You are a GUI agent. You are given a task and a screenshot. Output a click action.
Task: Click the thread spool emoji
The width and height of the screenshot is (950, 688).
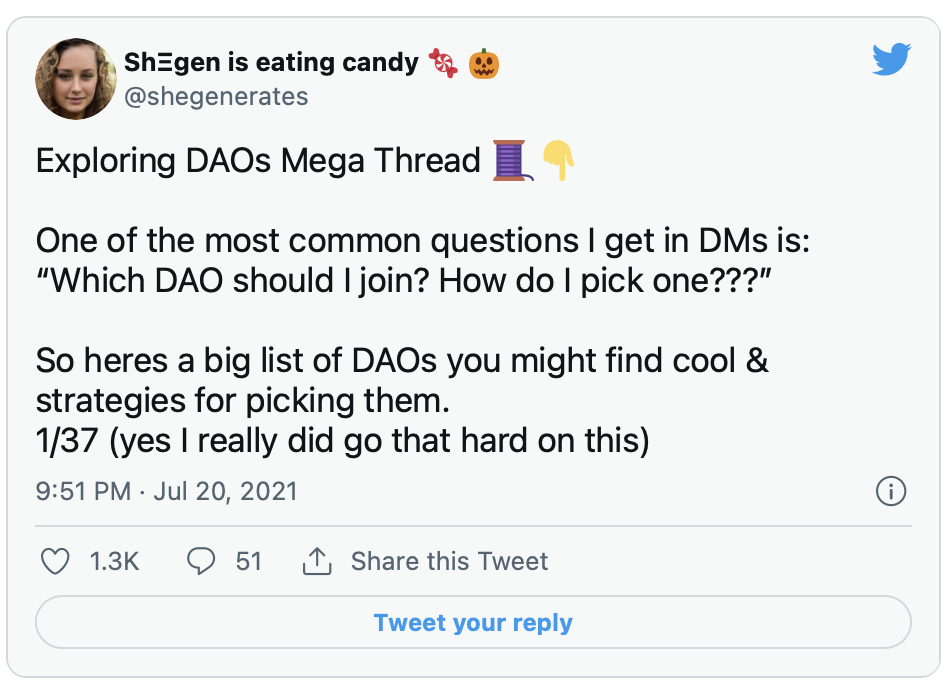[509, 161]
